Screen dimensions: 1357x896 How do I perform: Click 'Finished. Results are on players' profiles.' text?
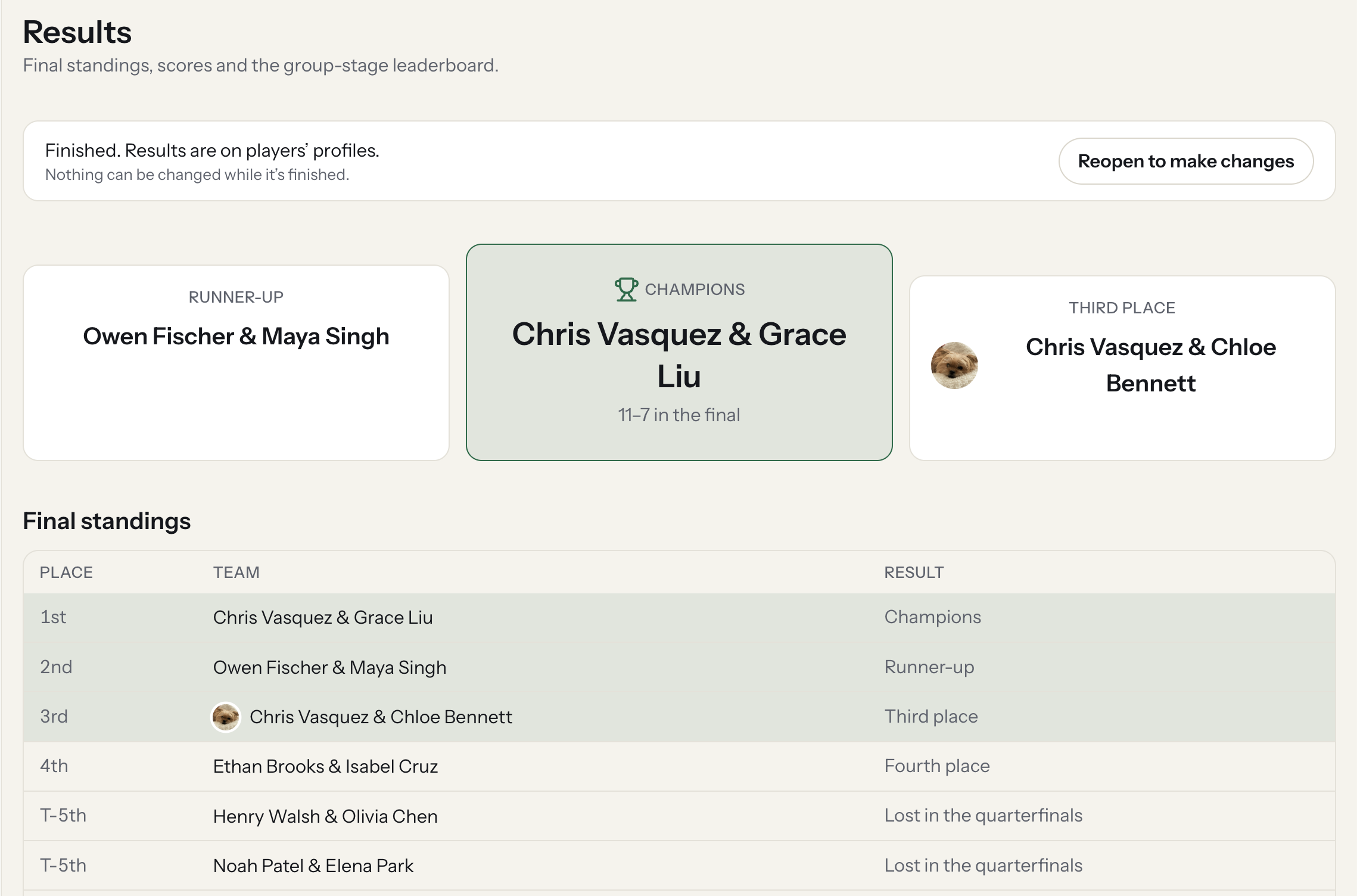pyautogui.click(x=212, y=151)
